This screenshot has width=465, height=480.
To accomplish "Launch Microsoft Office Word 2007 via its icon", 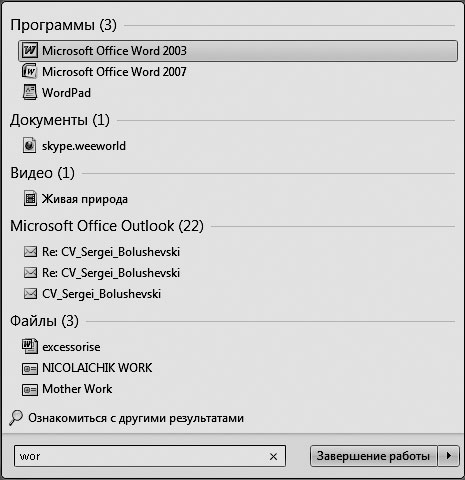I will click(30, 72).
